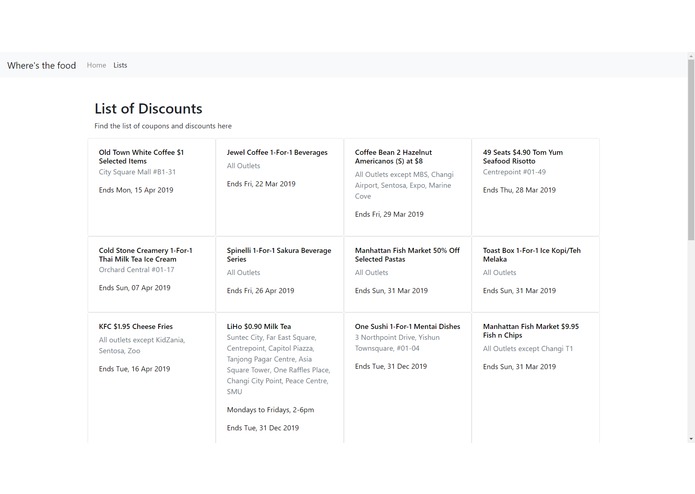Open KFC $1.95 Cheese Fries title
Viewport: 695px width, 494px height.
(x=136, y=327)
